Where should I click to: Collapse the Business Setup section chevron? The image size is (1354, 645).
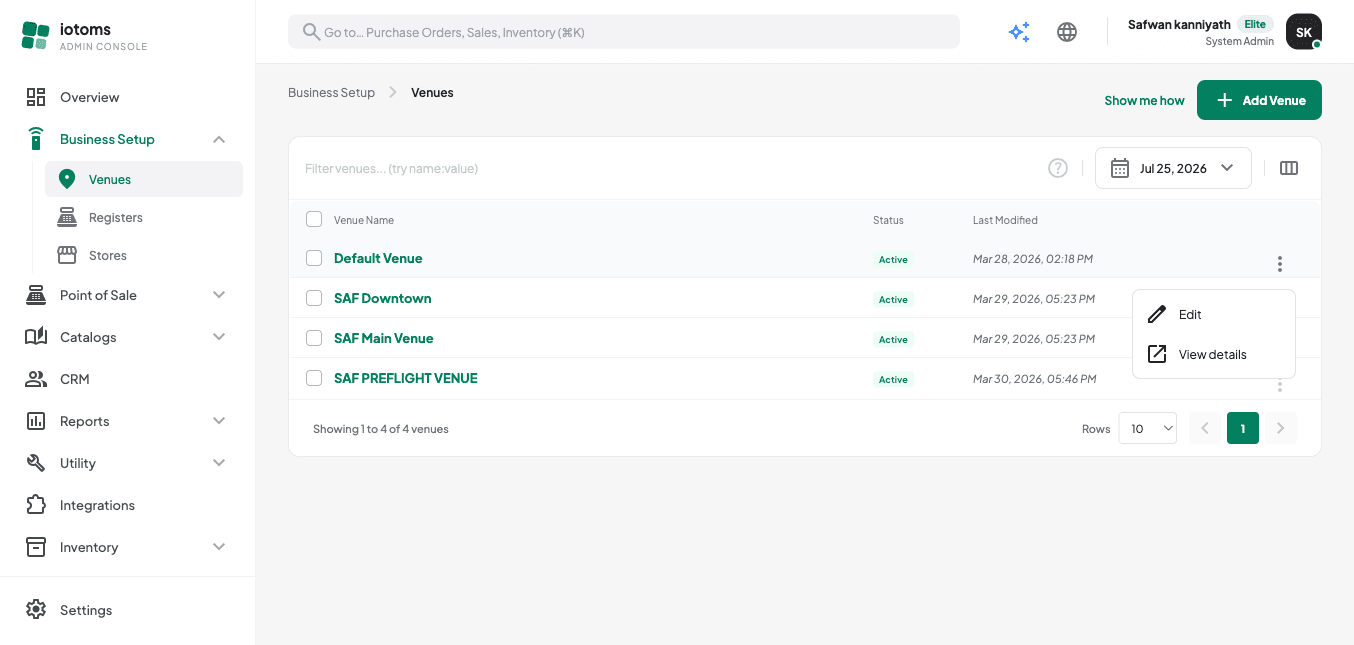click(x=219, y=139)
